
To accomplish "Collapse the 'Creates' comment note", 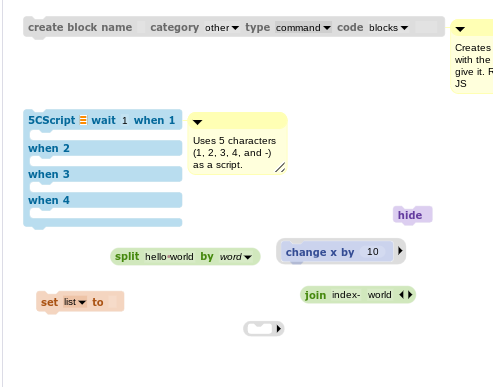I will (x=460, y=29).
